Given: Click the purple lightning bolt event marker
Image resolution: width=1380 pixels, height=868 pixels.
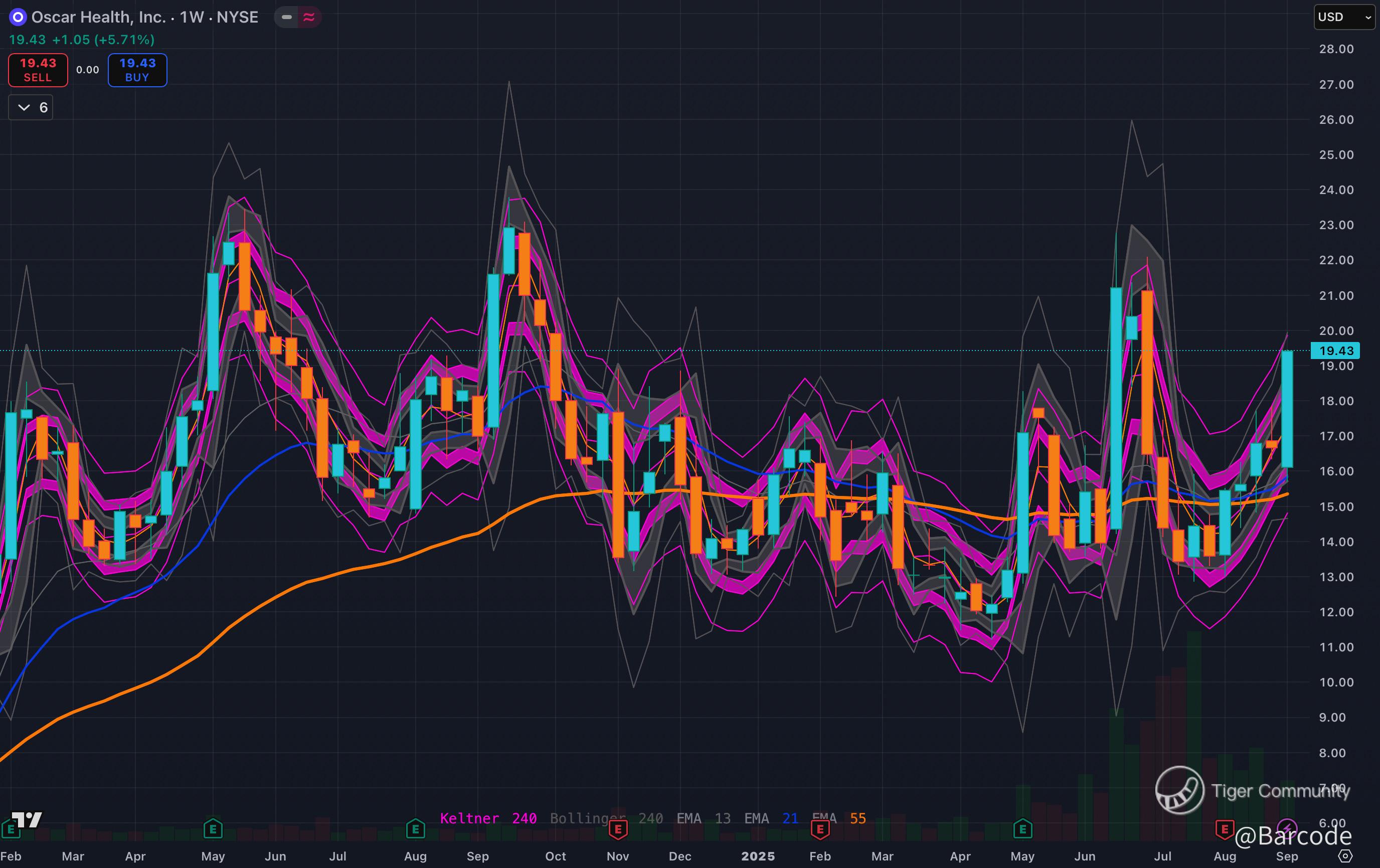Looking at the screenshot, I should (x=1287, y=828).
